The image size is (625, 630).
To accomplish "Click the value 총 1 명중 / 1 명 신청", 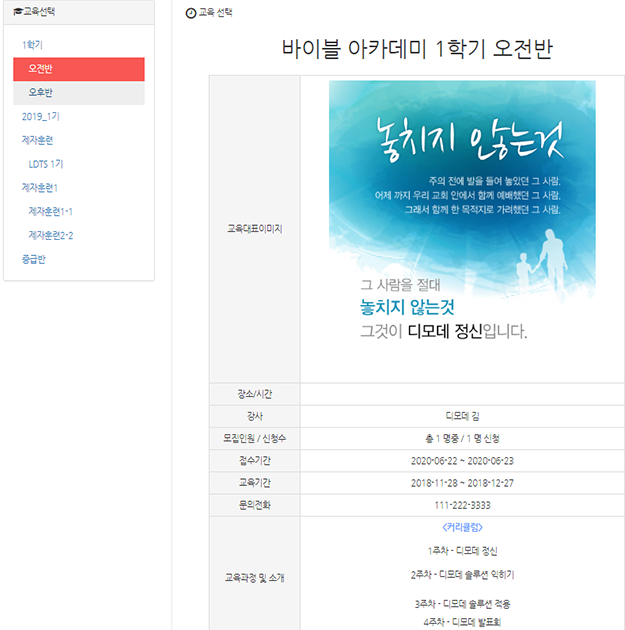I will [462, 438].
